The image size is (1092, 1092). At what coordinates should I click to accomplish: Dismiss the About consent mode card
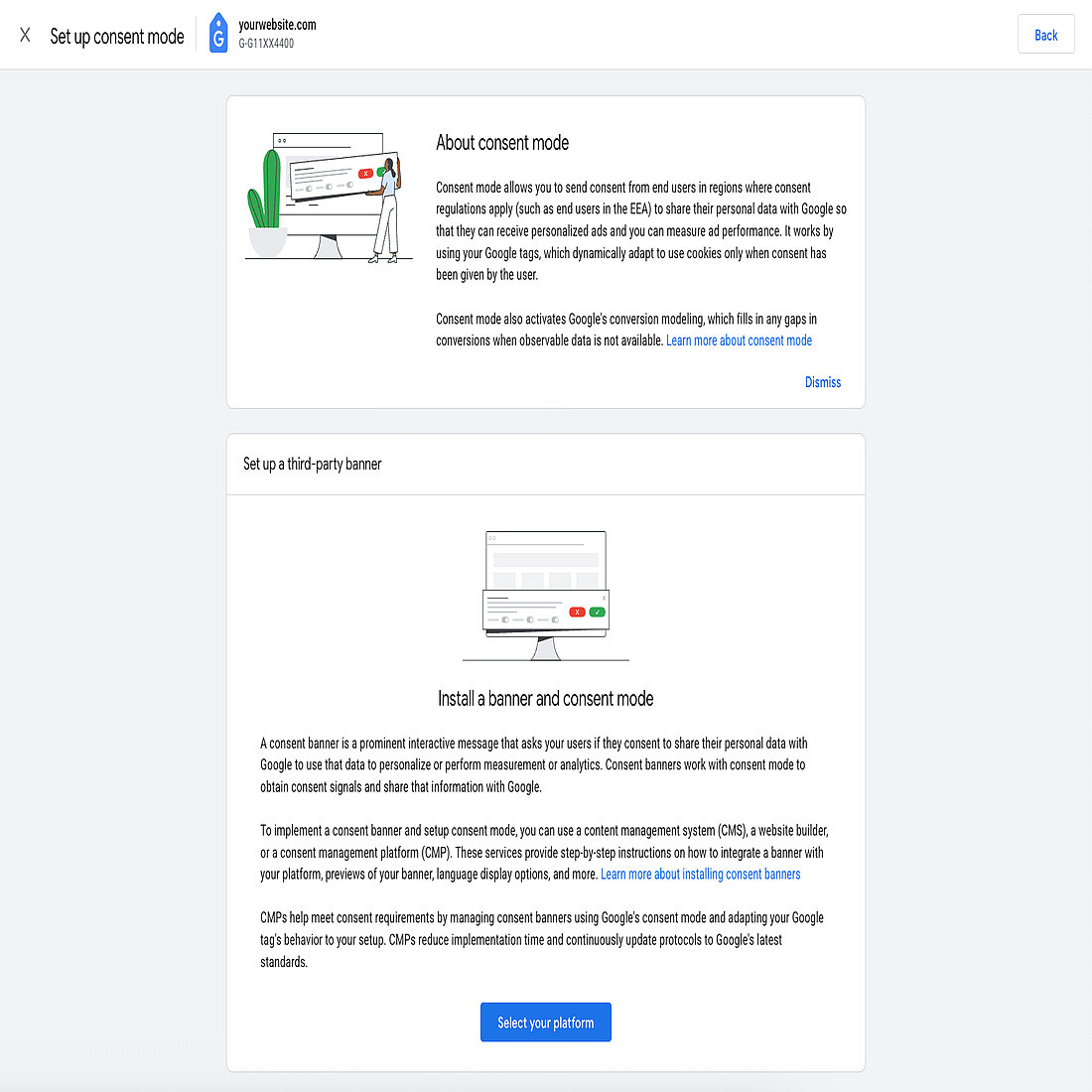click(822, 382)
